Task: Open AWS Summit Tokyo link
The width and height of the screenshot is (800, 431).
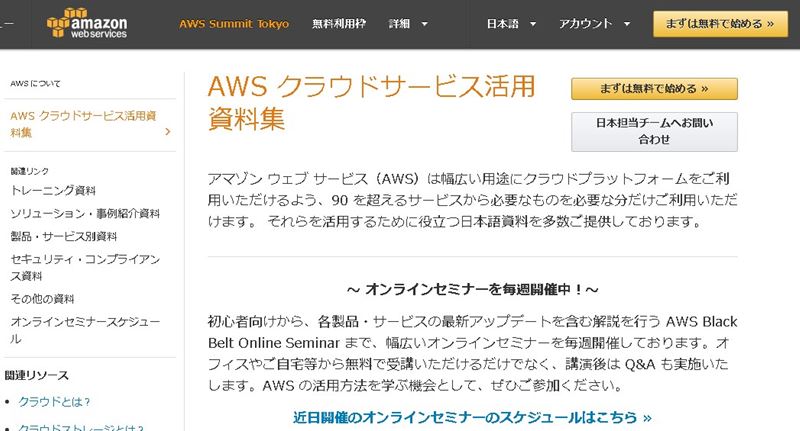Action: (234, 24)
